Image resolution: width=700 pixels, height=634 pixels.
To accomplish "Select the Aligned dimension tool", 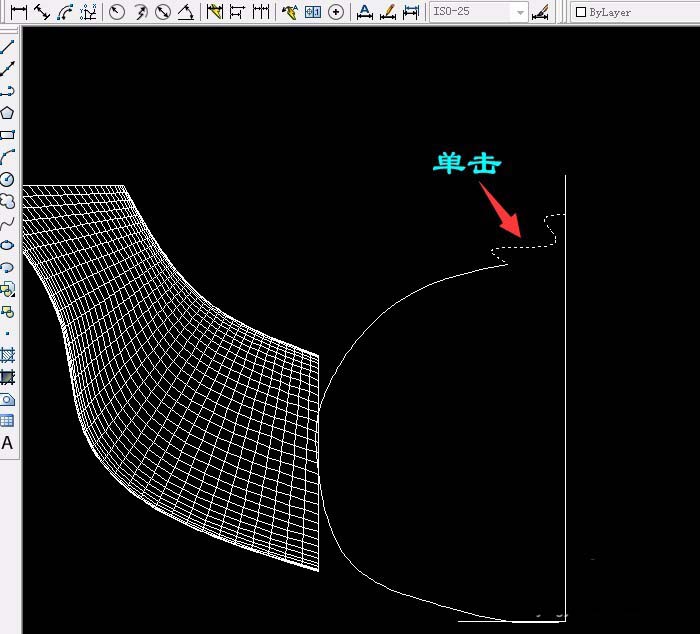I will tap(42, 12).
